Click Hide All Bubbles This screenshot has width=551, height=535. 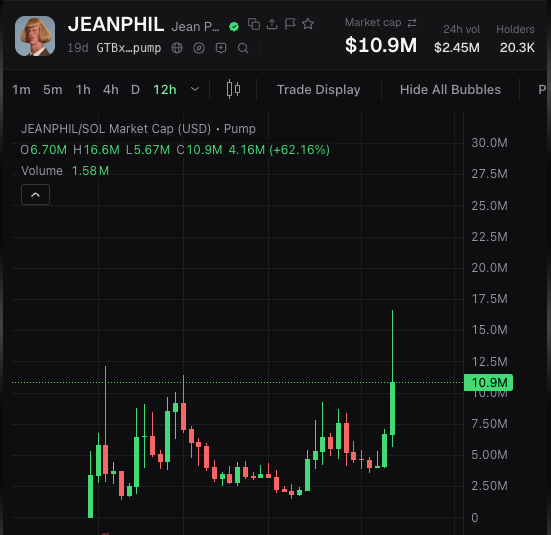(450, 90)
